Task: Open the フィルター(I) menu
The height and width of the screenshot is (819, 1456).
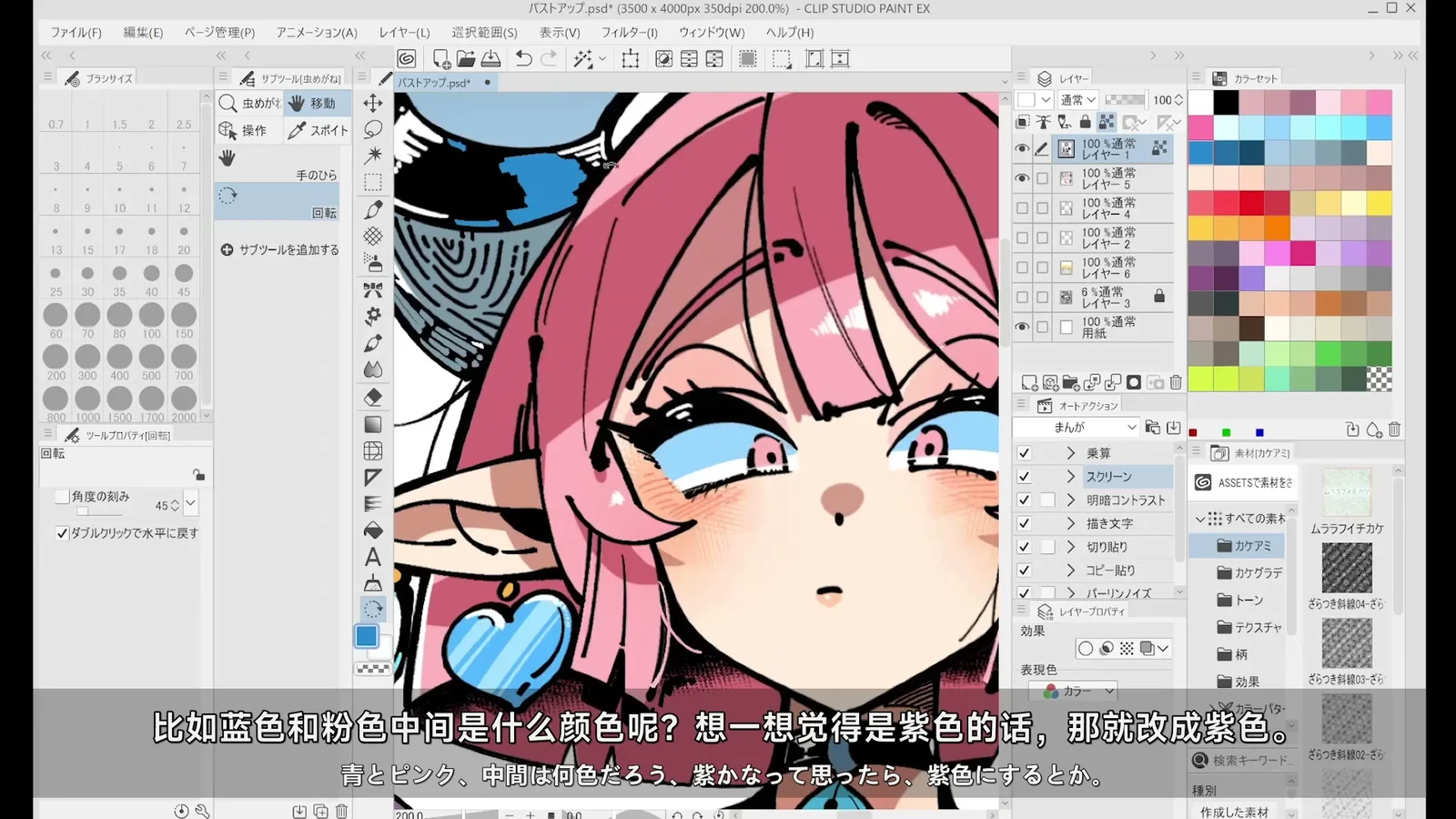Action: (629, 33)
